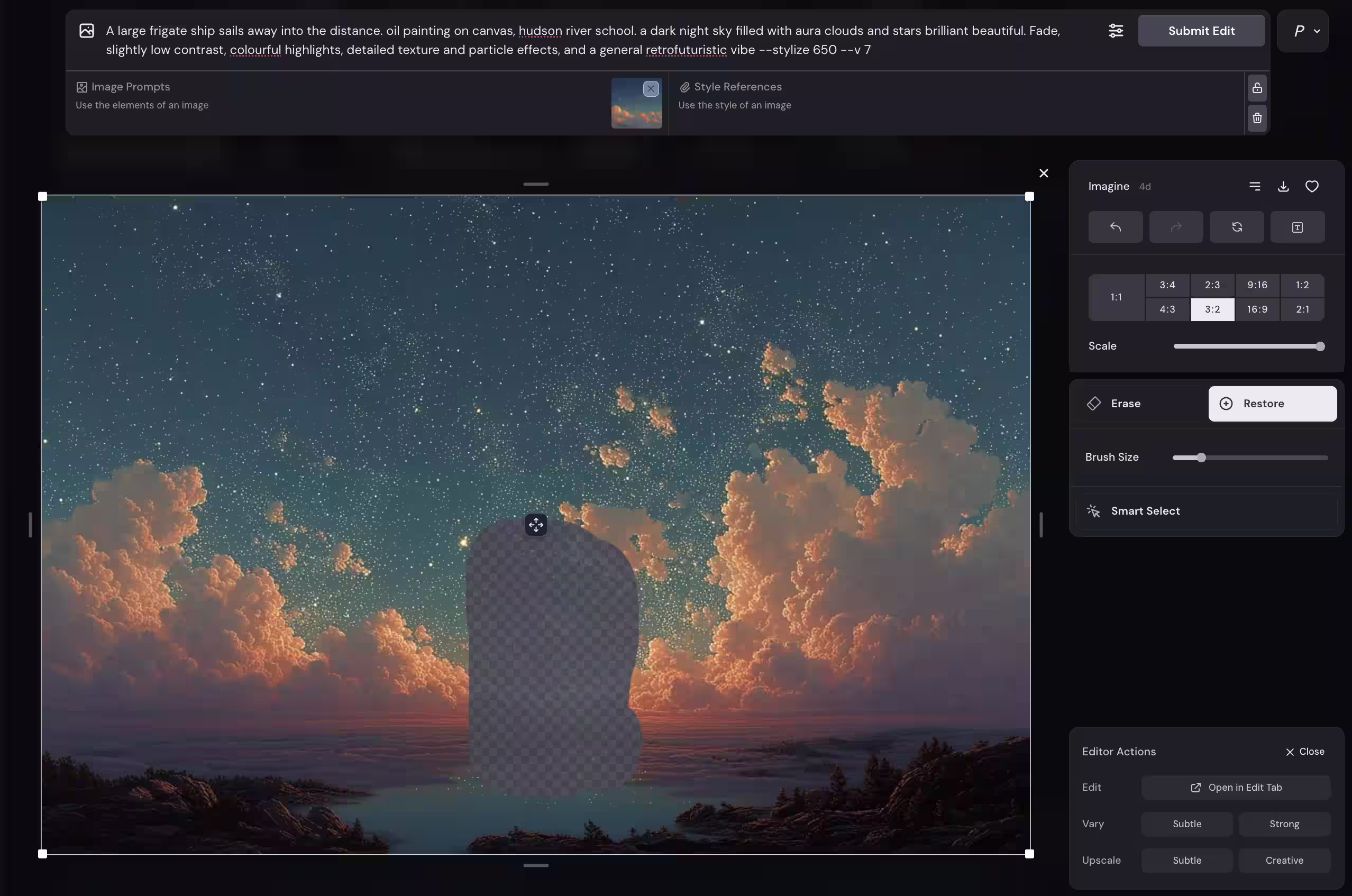Open the Imagine panel menu lines icon

(x=1254, y=186)
